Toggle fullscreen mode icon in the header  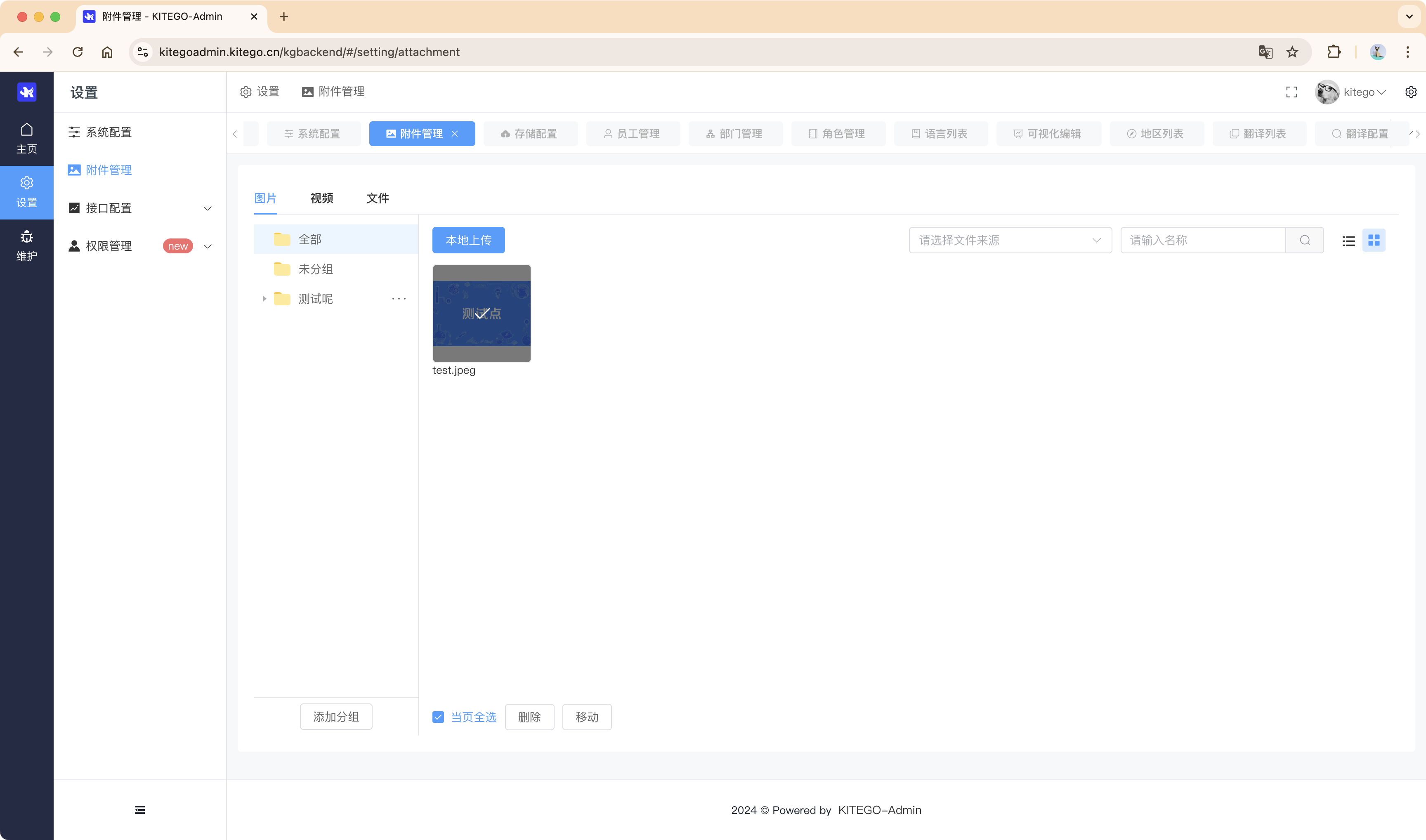pos(1291,92)
